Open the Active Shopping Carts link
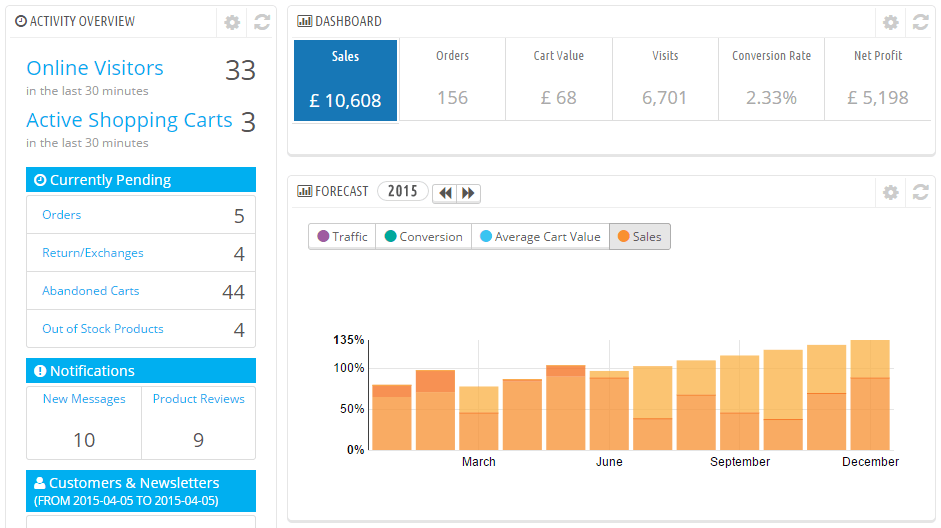941x528 pixels. (129, 121)
